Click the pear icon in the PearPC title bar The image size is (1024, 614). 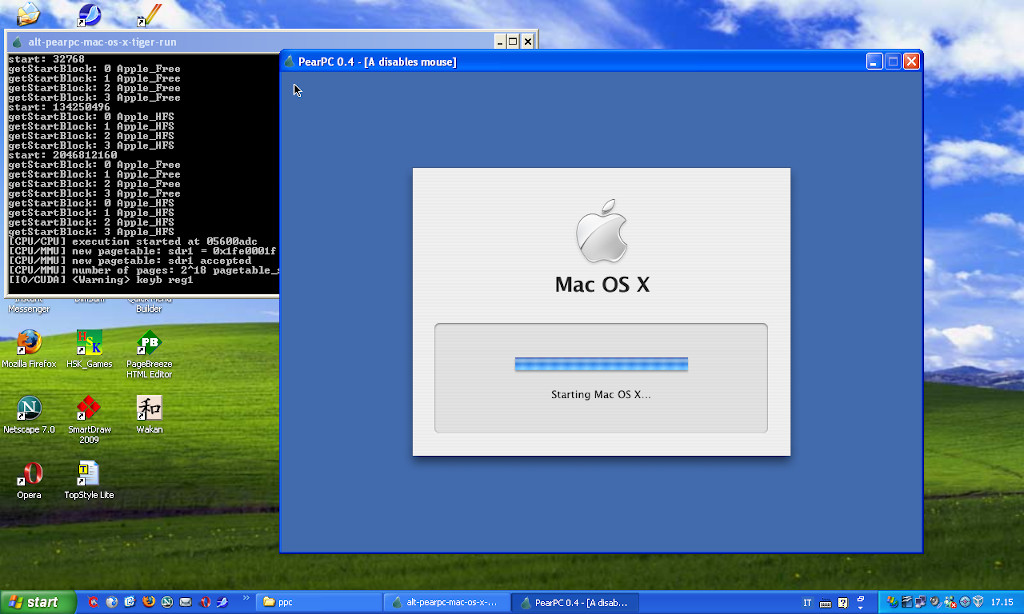tap(289, 61)
